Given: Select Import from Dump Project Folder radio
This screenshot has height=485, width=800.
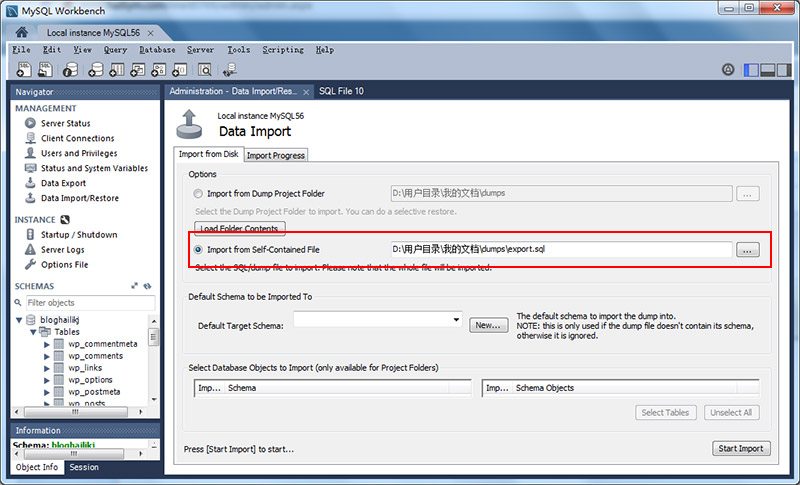Looking at the screenshot, I should click(198, 194).
